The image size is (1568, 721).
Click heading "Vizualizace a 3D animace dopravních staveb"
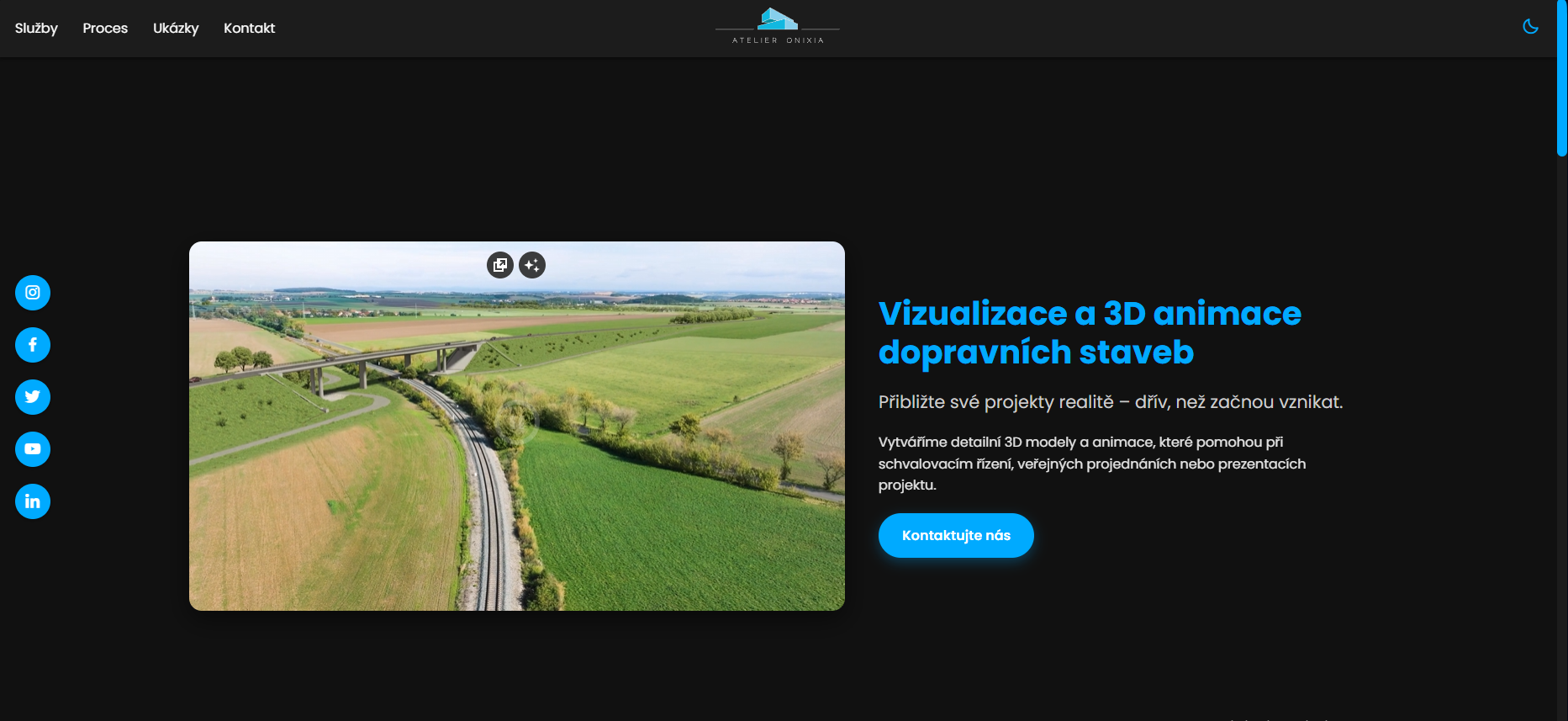click(1090, 332)
